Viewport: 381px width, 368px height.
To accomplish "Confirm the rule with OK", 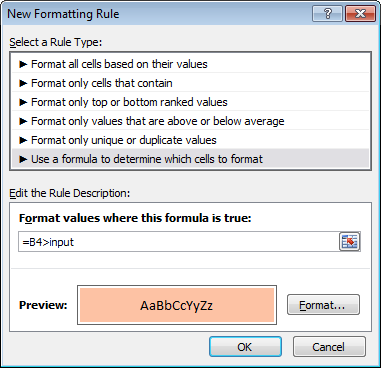I will tap(245, 347).
